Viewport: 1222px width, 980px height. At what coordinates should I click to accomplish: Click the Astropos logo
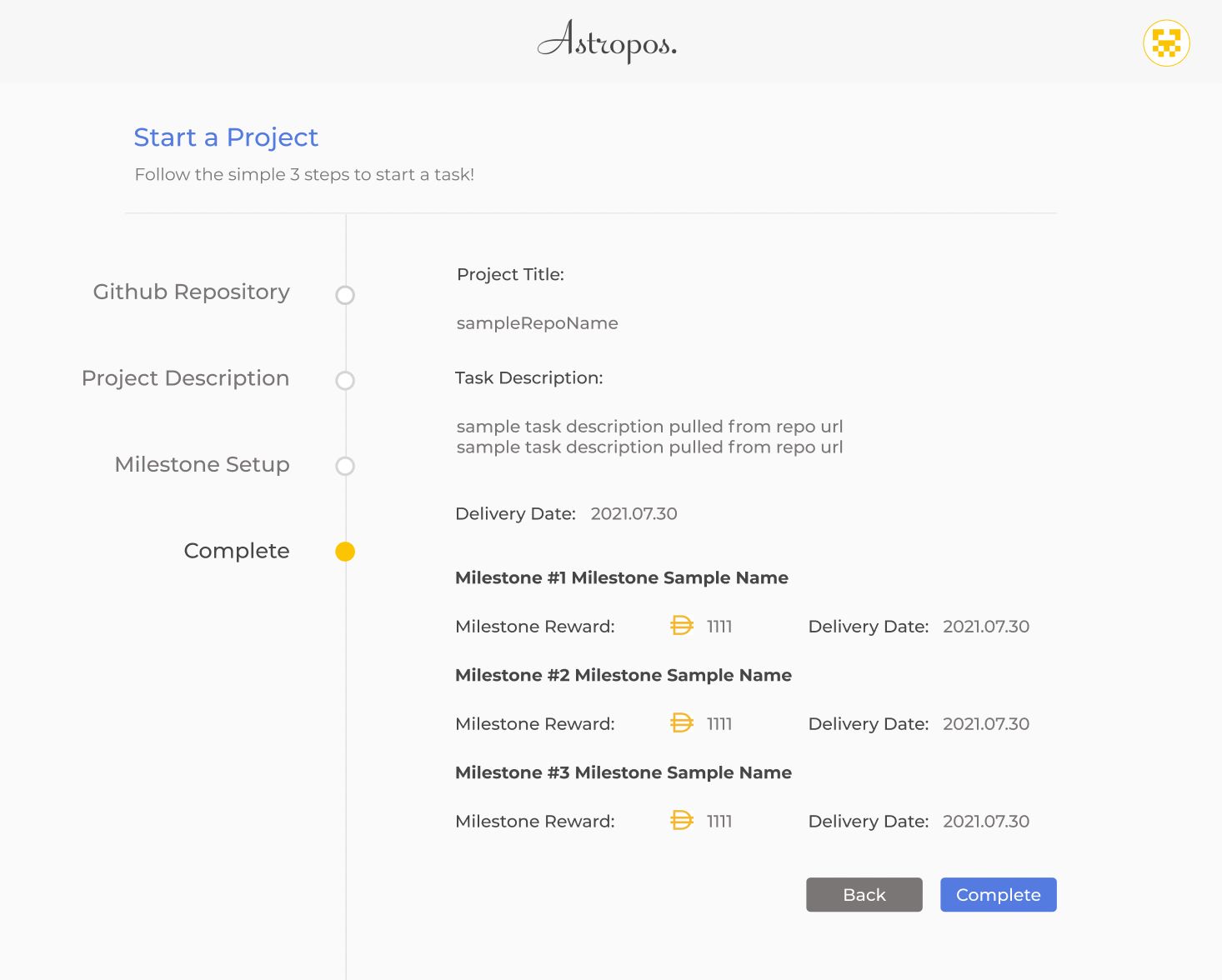click(607, 42)
